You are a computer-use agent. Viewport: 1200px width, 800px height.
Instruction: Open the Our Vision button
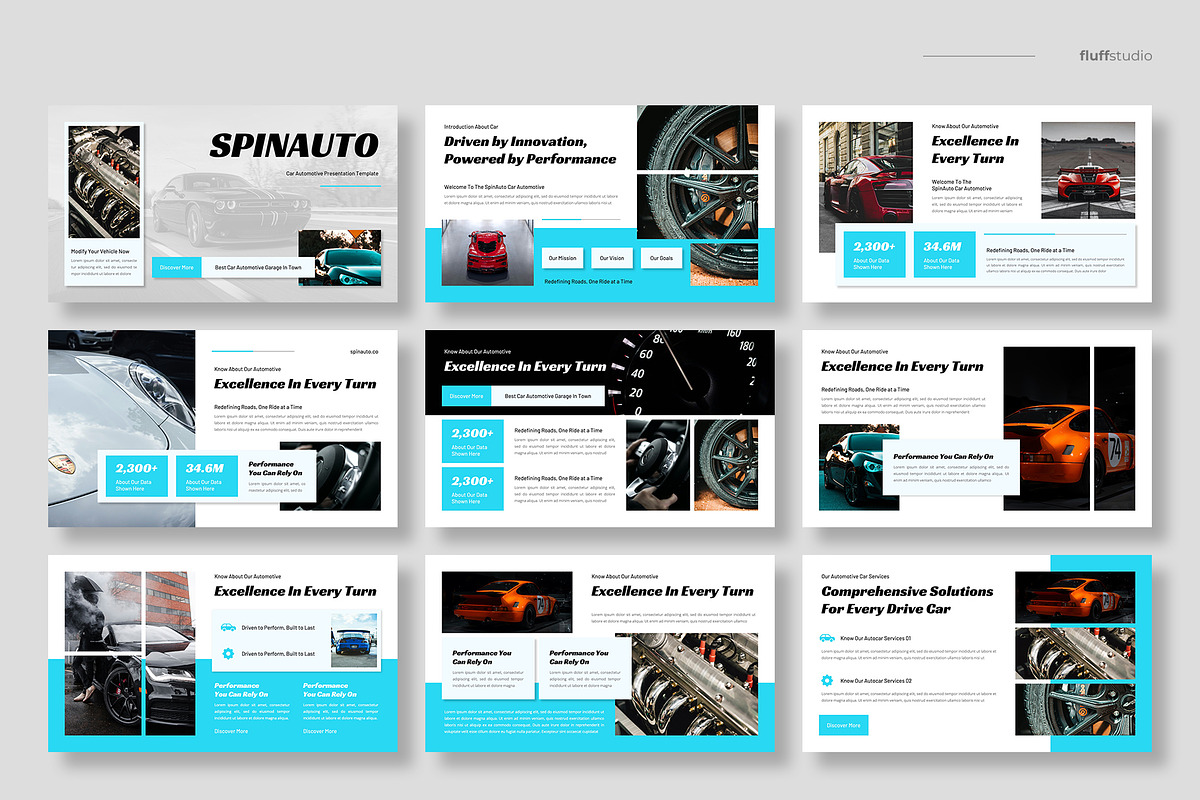(x=612, y=258)
